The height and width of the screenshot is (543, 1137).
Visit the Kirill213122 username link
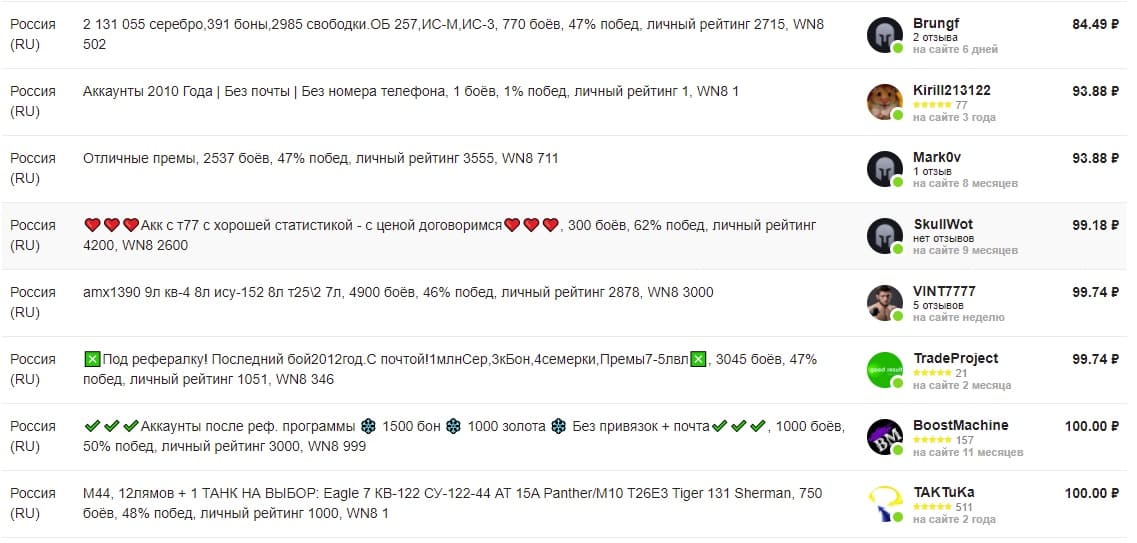pyautogui.click(x=952, y=90)
